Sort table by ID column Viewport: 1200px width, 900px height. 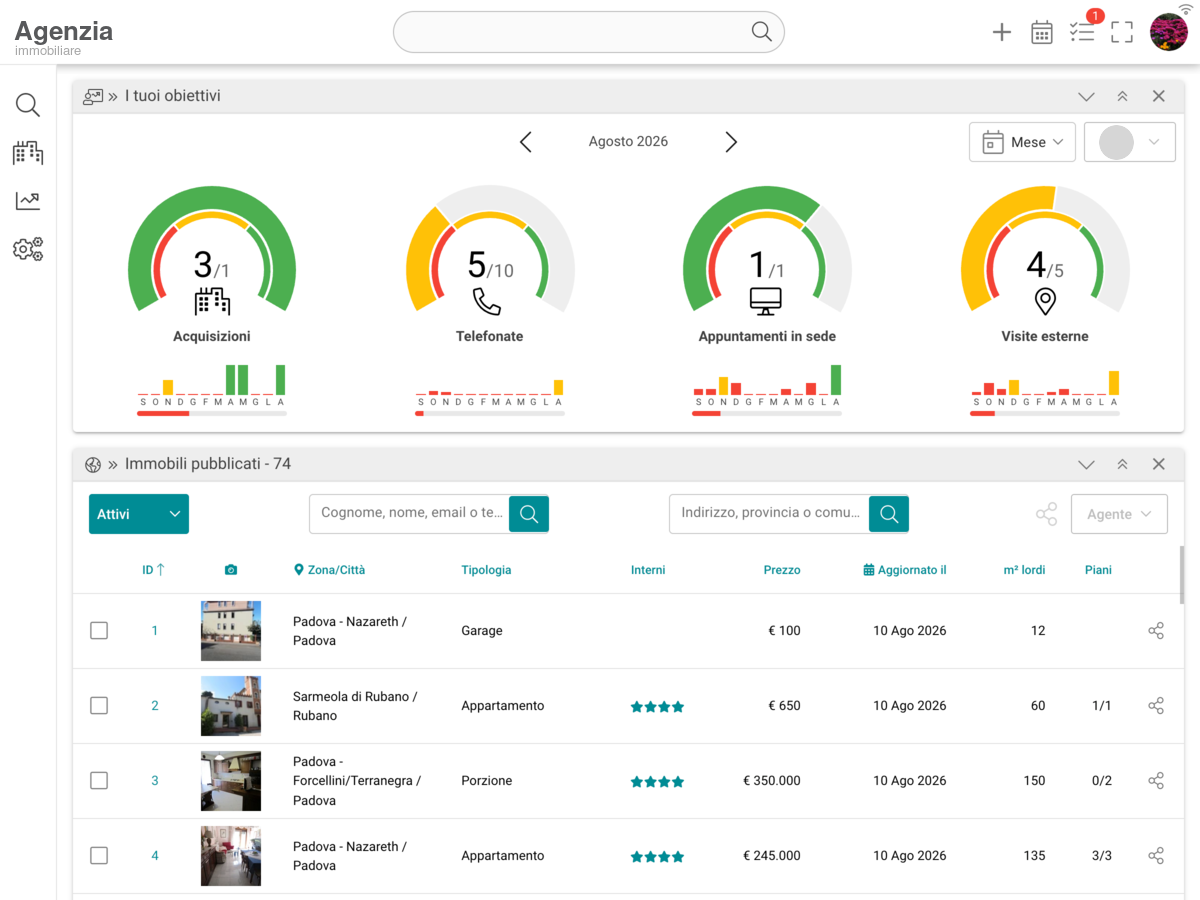pos(153,570)
